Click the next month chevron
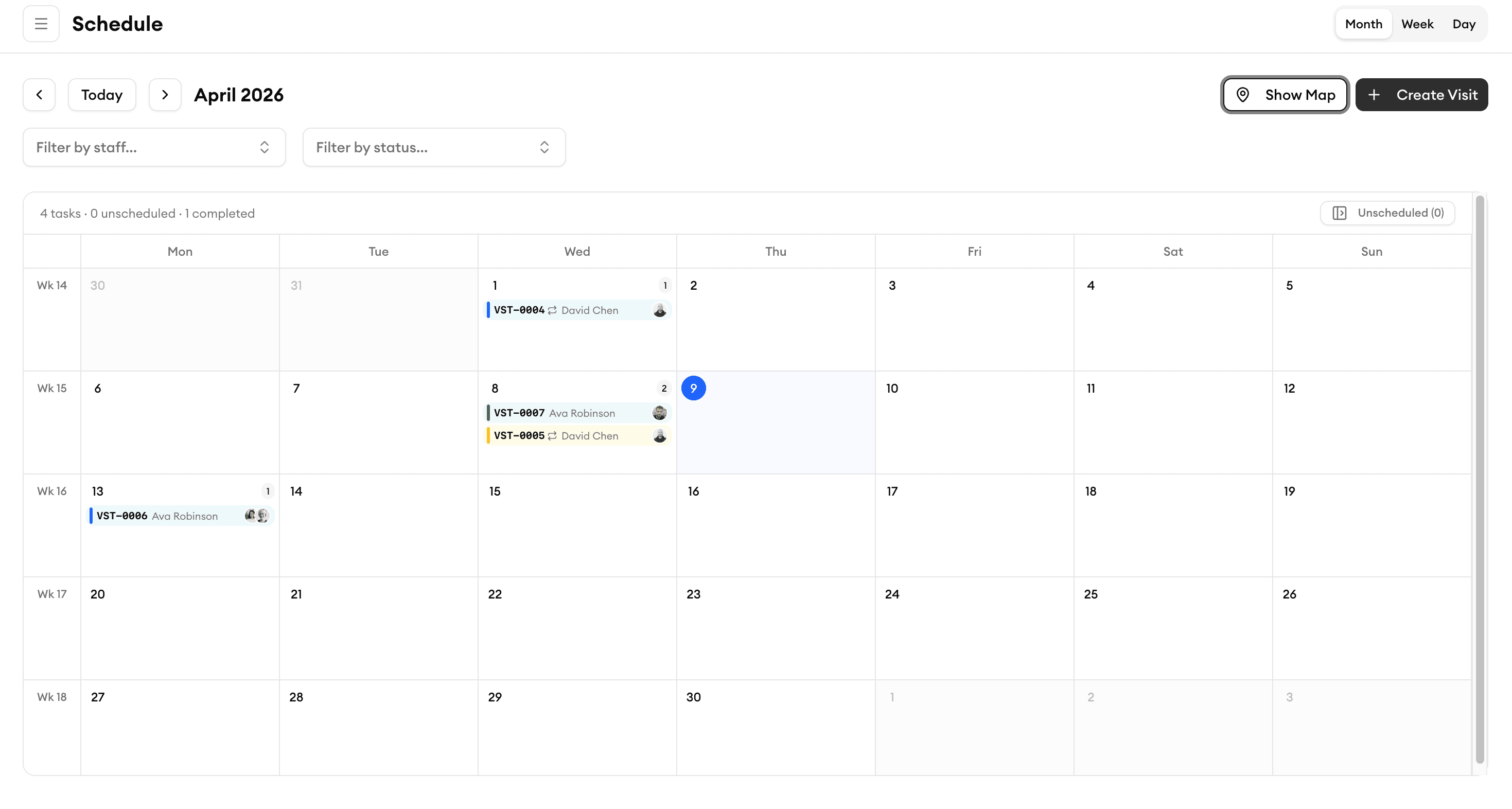 coord(164,95)
